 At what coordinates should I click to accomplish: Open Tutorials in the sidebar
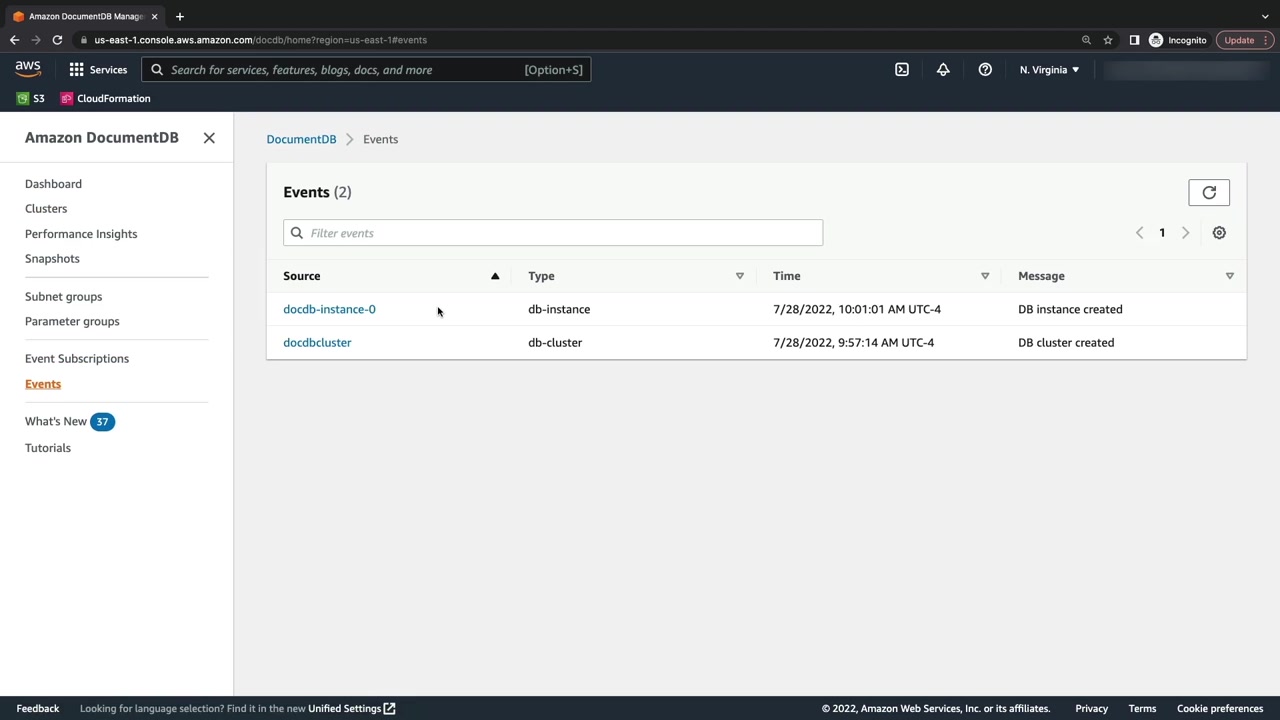click(x=48, y=448)
